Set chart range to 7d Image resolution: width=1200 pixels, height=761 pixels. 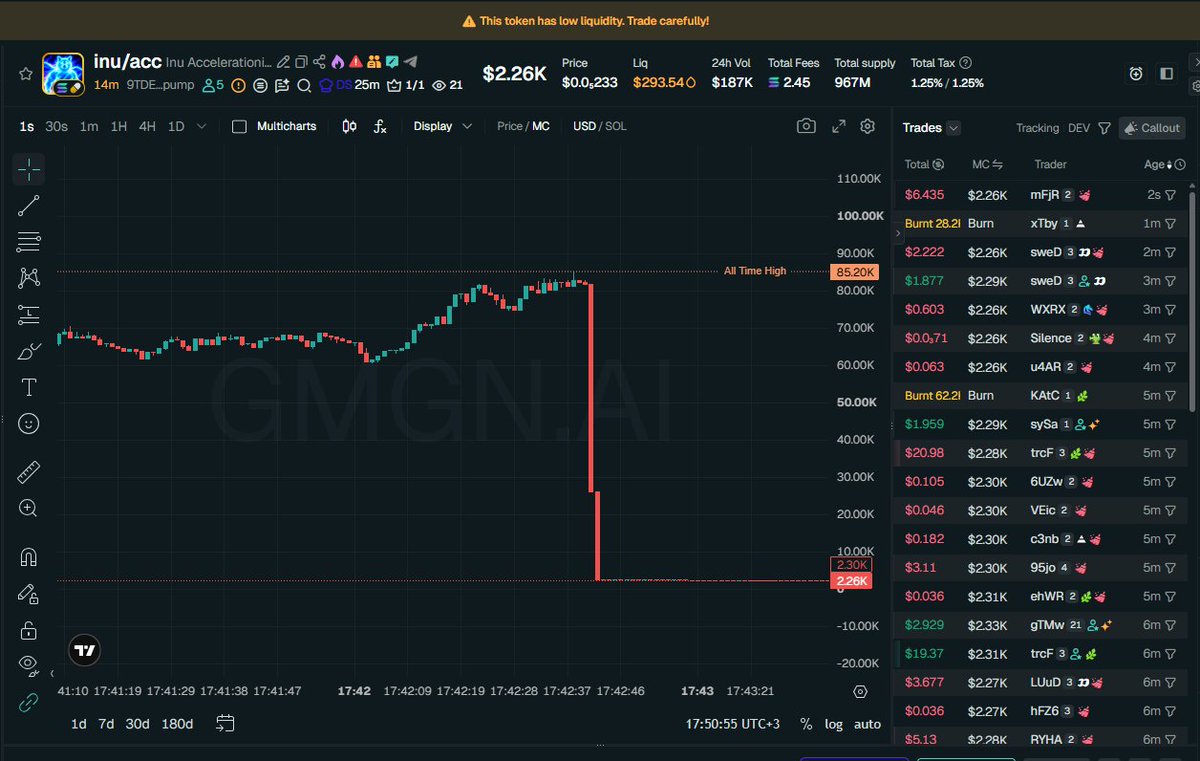tap(106, 724)
